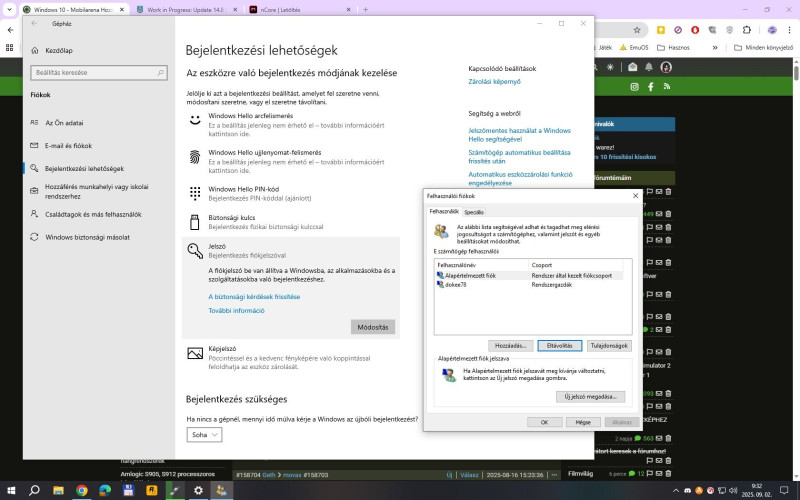This screenshot has height=500, width=800.
Task: Click the Settings gear on the taskbar
Action: click(198, 490)
